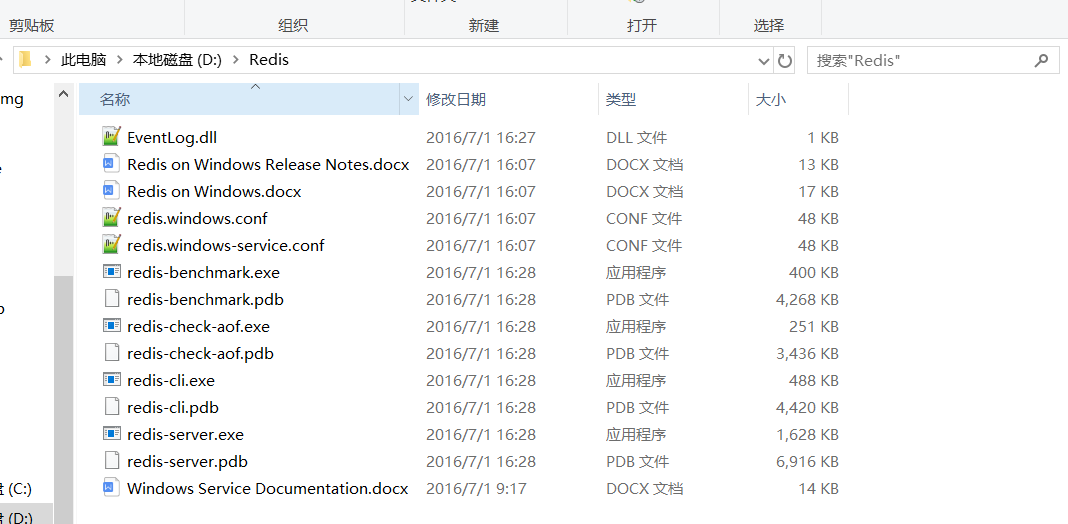This screenshot has height=524, width=1068.
Task: Click the DLL 文件 type cell
Action: 637,137
